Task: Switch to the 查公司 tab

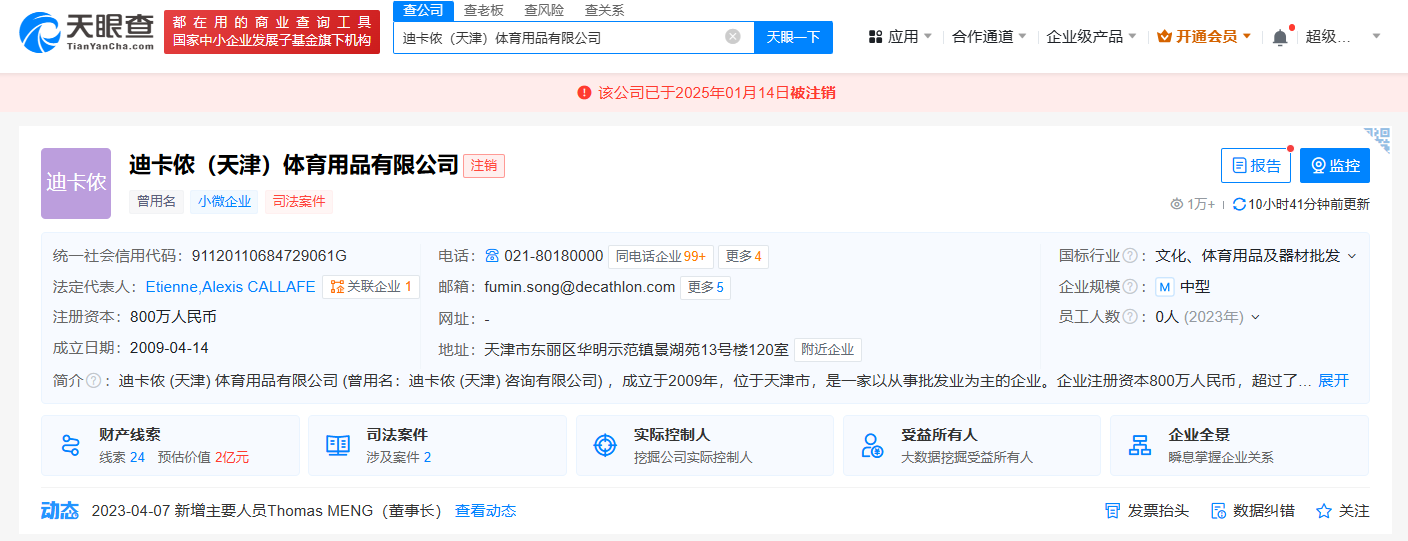Action: click(x=423, y=10)
